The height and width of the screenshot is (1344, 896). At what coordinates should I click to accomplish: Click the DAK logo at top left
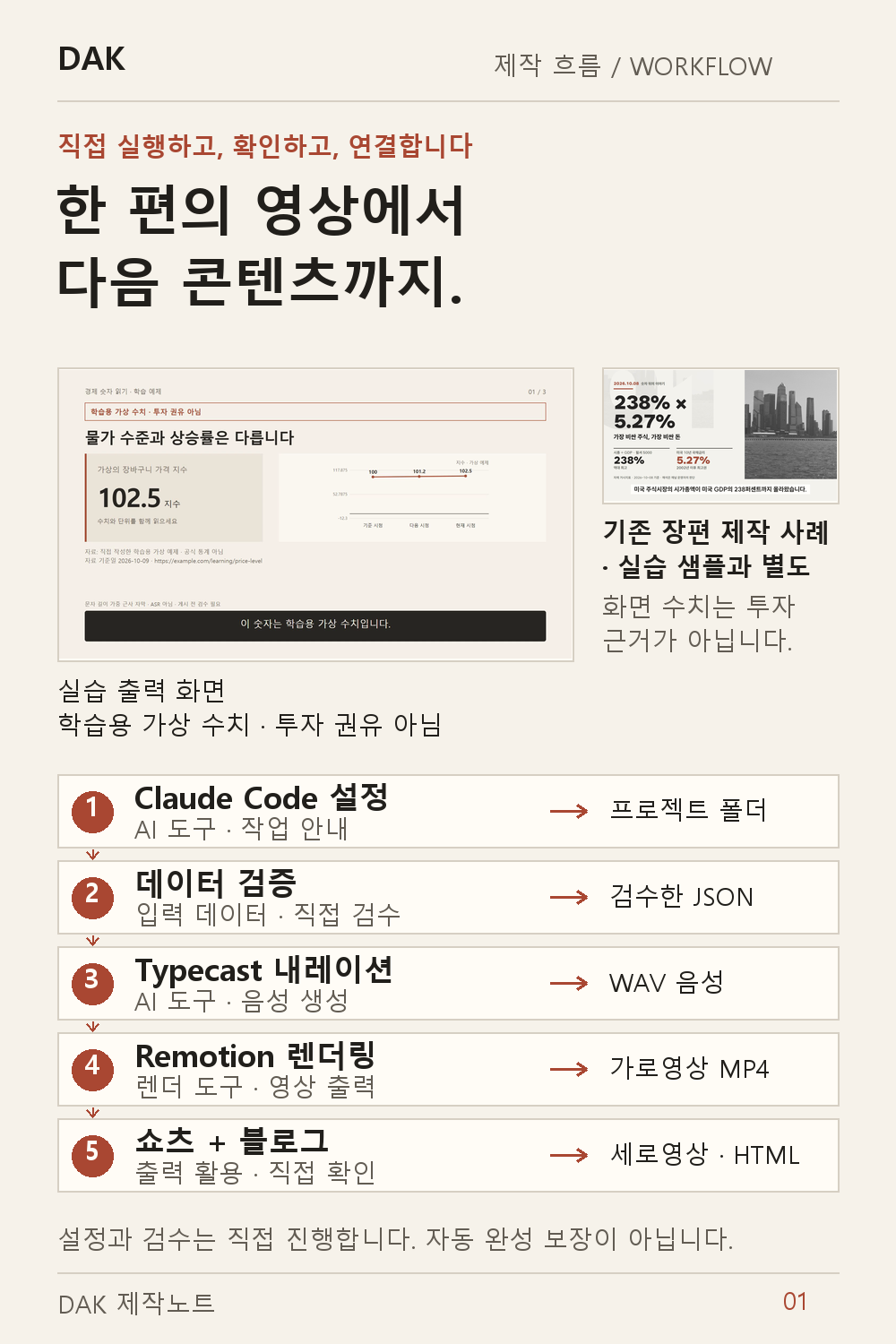point(91,59)
